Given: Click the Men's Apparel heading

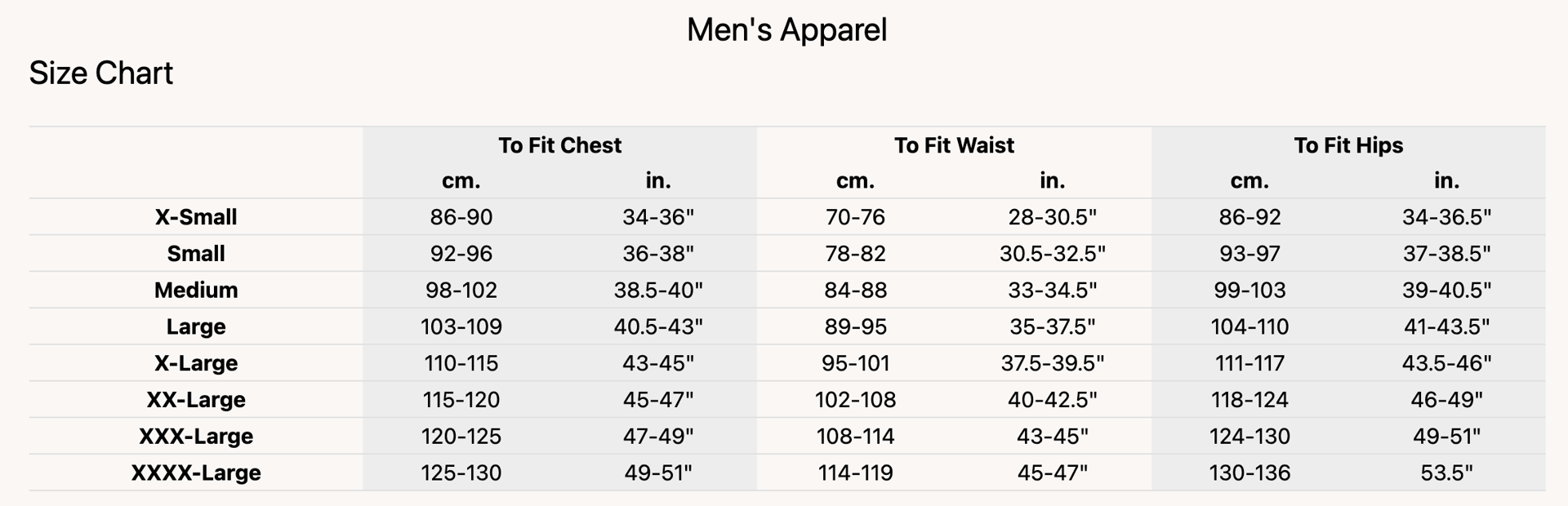Looking at the screenshot, I should (x=786, y=30).
